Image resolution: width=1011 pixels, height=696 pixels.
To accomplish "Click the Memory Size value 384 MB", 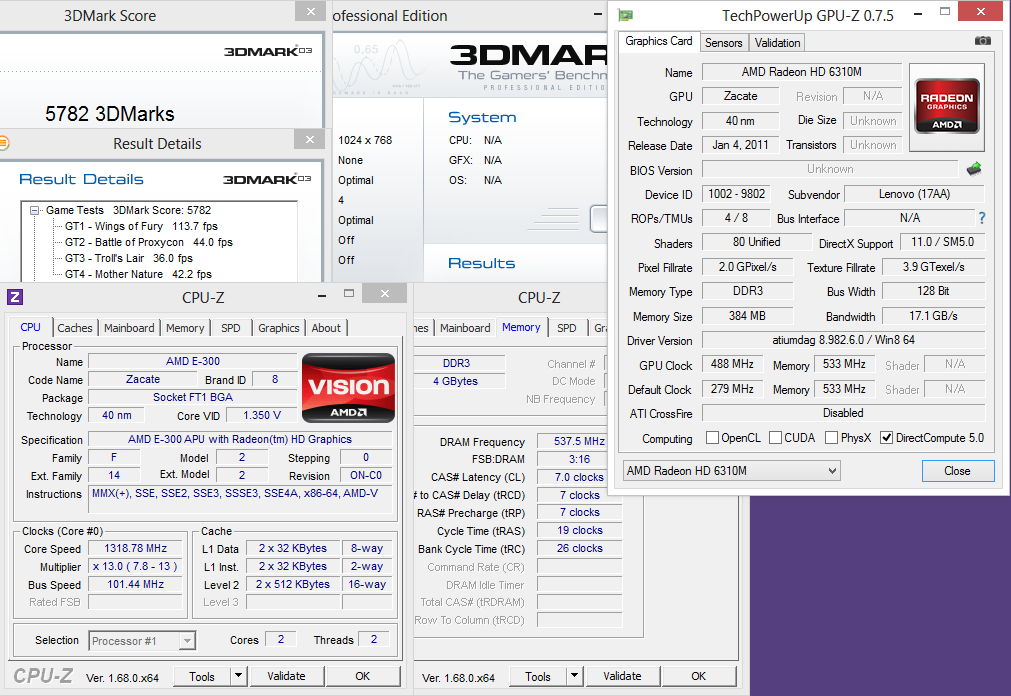I will point(747,316).
